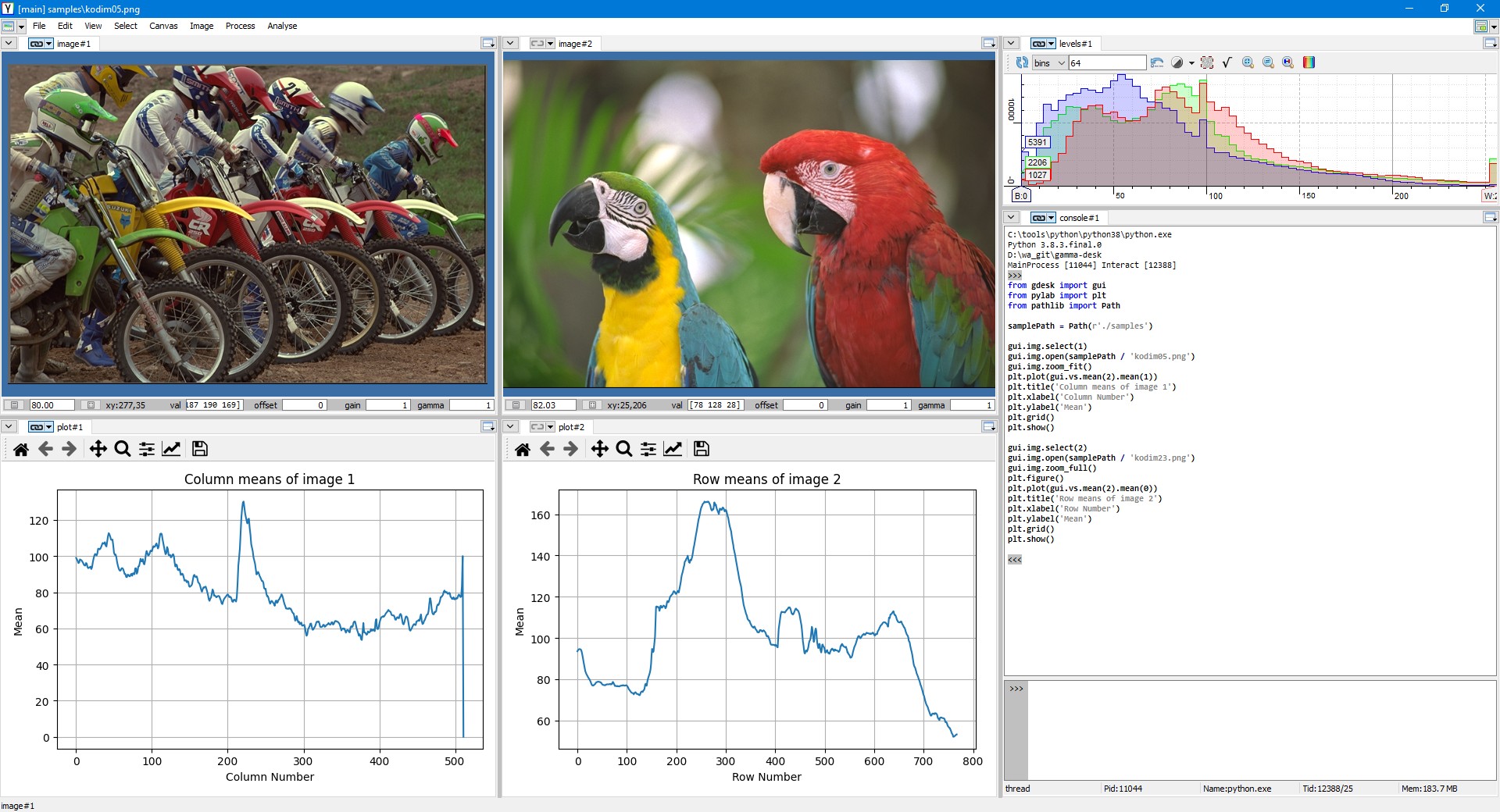Viewport: 1500px width, 812px height.
Task: Click the half-shaded circle icon in levels
Action: tap(1177, 62)
